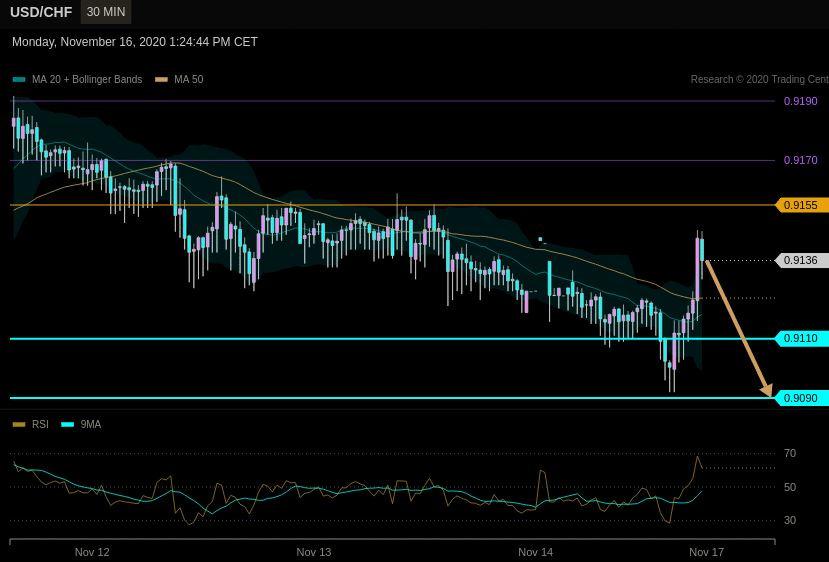Viewport: 829px width, 562px height.
Task: Toggle the 9MA legend entry
Action: tap(81, 425)
